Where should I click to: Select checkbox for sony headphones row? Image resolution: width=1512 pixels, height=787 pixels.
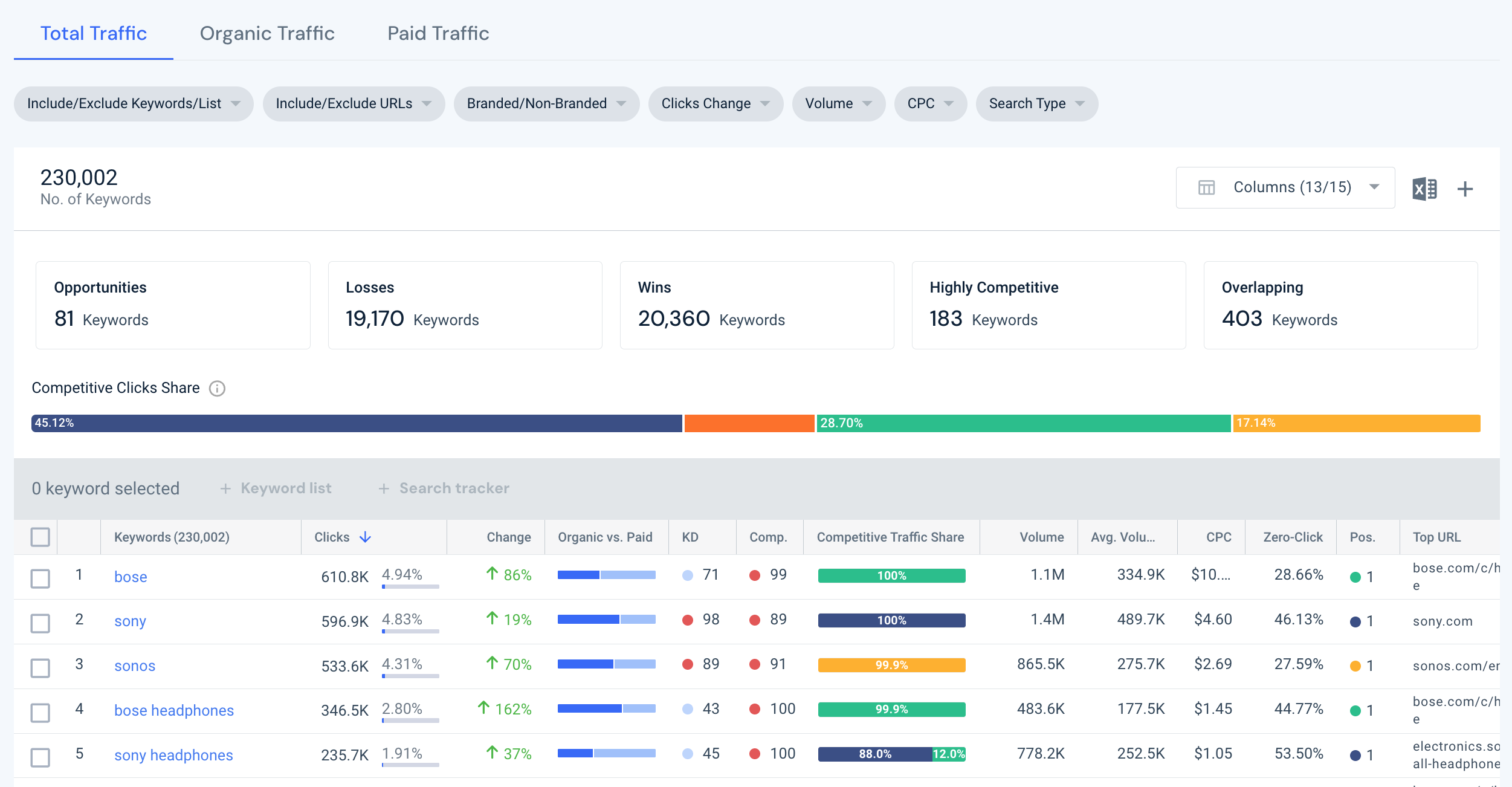[x=40, y=757]
